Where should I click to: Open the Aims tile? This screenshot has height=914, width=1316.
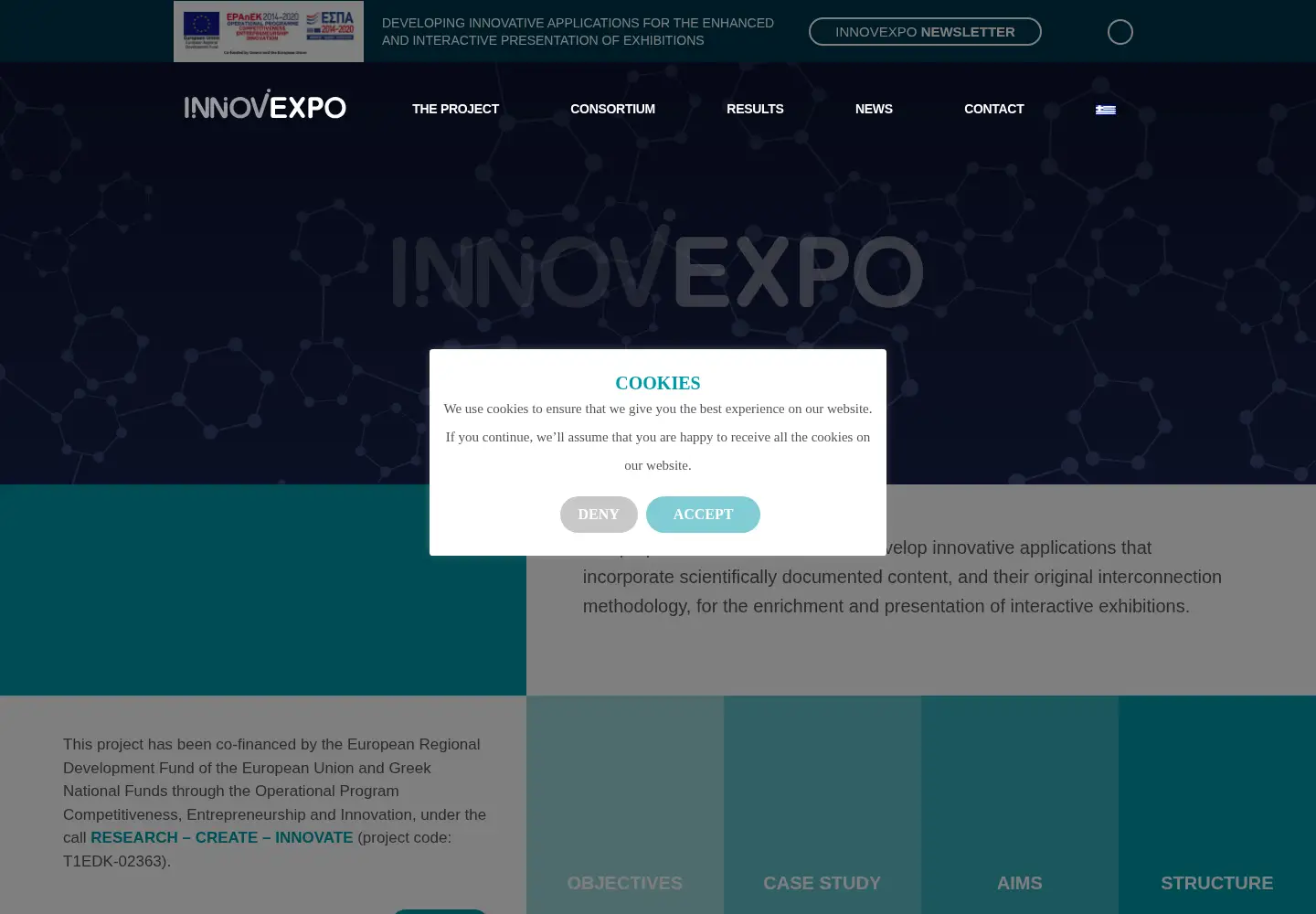click(1020, 805)
